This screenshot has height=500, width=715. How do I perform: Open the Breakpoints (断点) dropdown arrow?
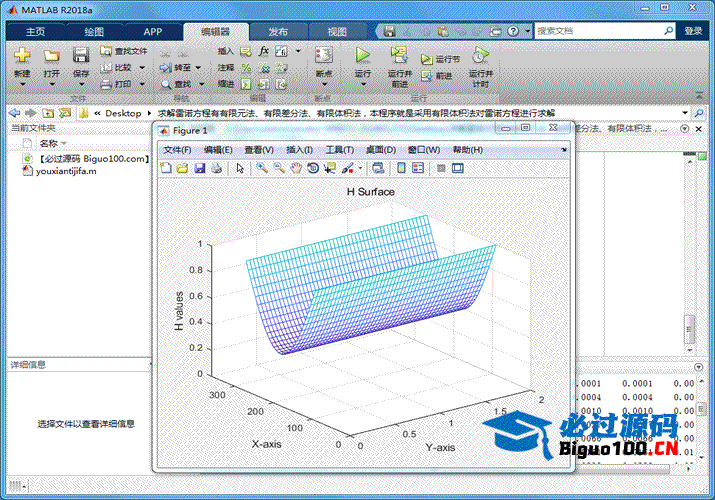(x=324, y=84)
